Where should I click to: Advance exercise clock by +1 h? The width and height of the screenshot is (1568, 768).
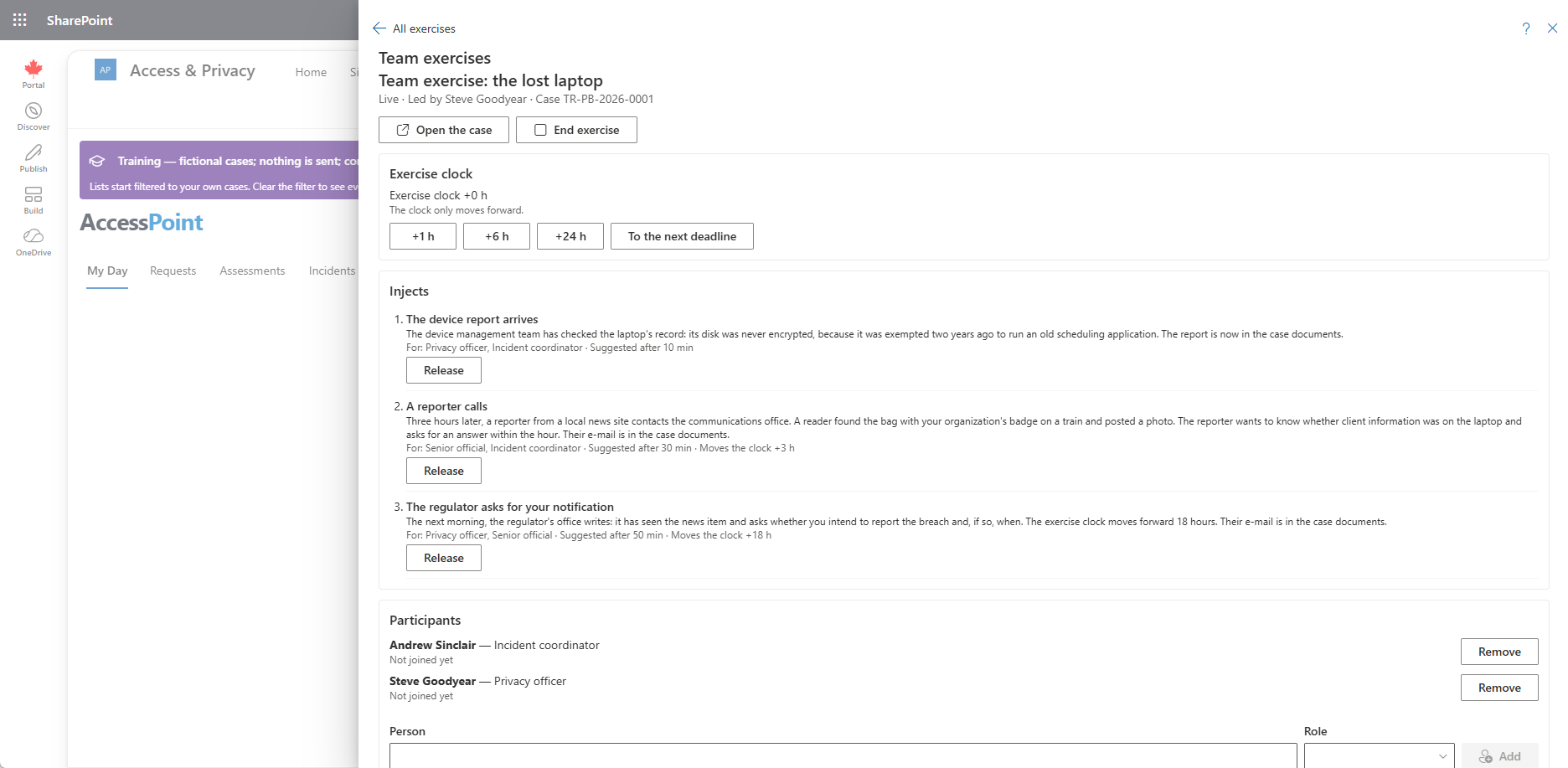pos(423,236)
